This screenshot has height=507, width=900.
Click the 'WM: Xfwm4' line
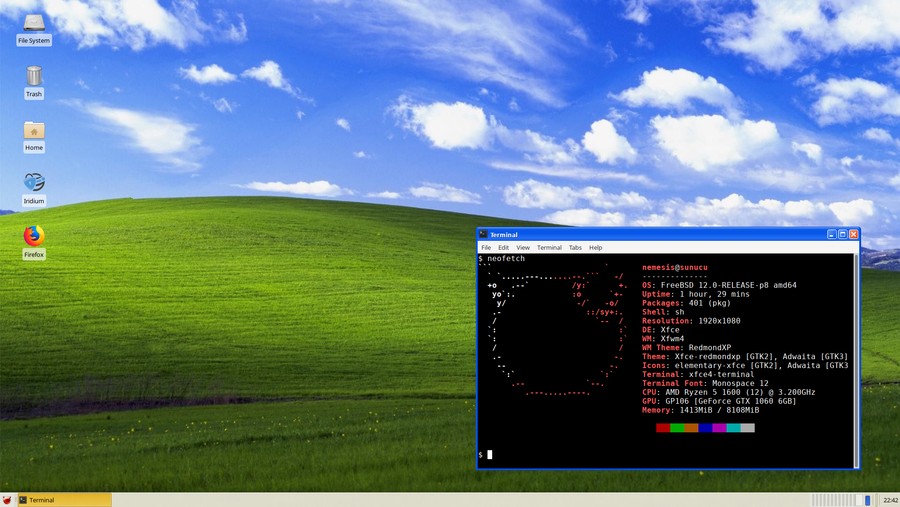coord(663,339)
